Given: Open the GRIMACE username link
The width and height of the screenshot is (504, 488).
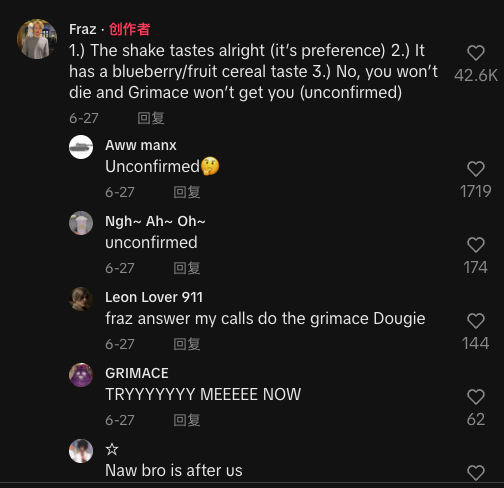Looking at the screenshot, I should 137,373.
